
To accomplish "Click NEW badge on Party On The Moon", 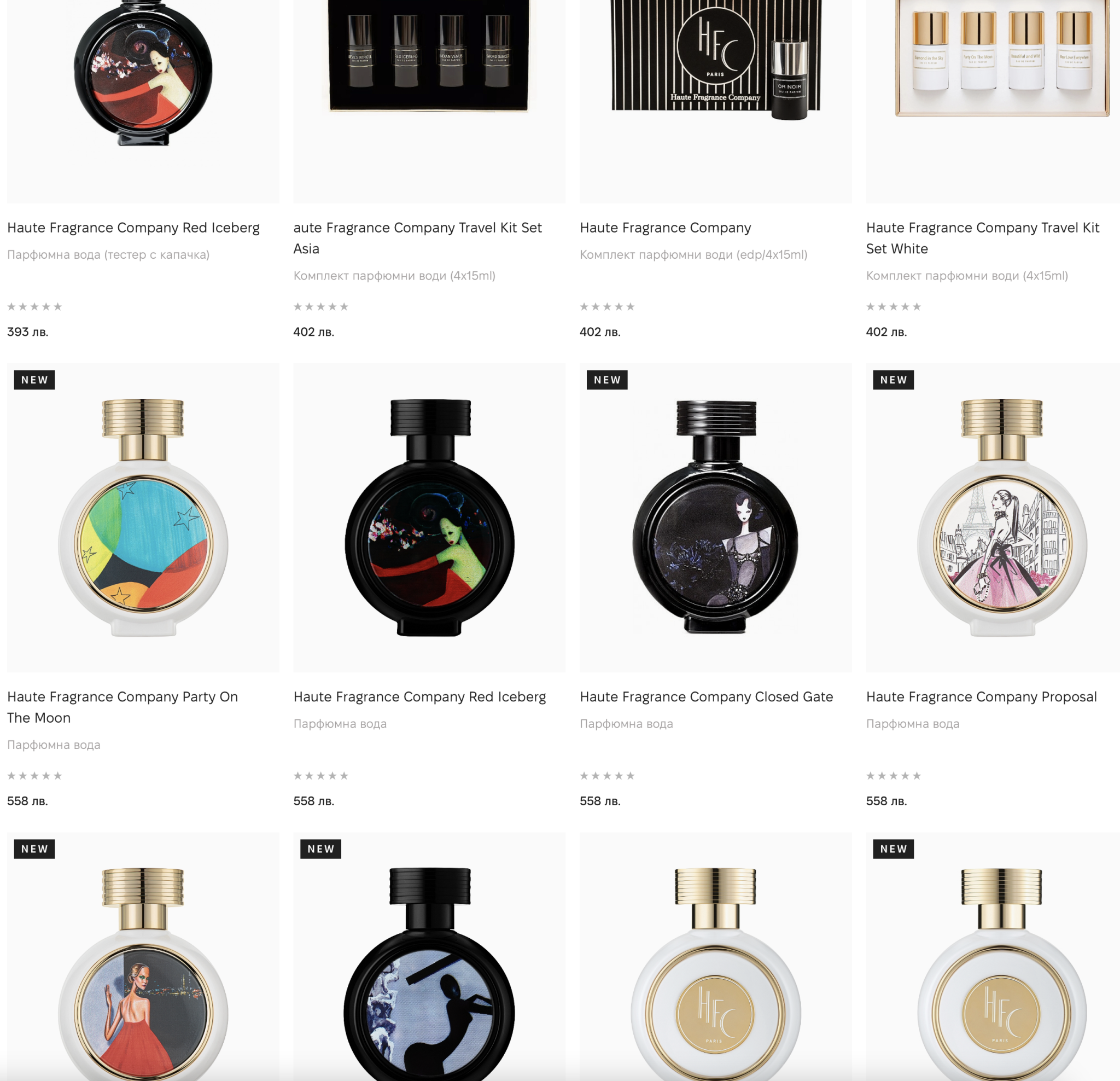I will [34, 380].
